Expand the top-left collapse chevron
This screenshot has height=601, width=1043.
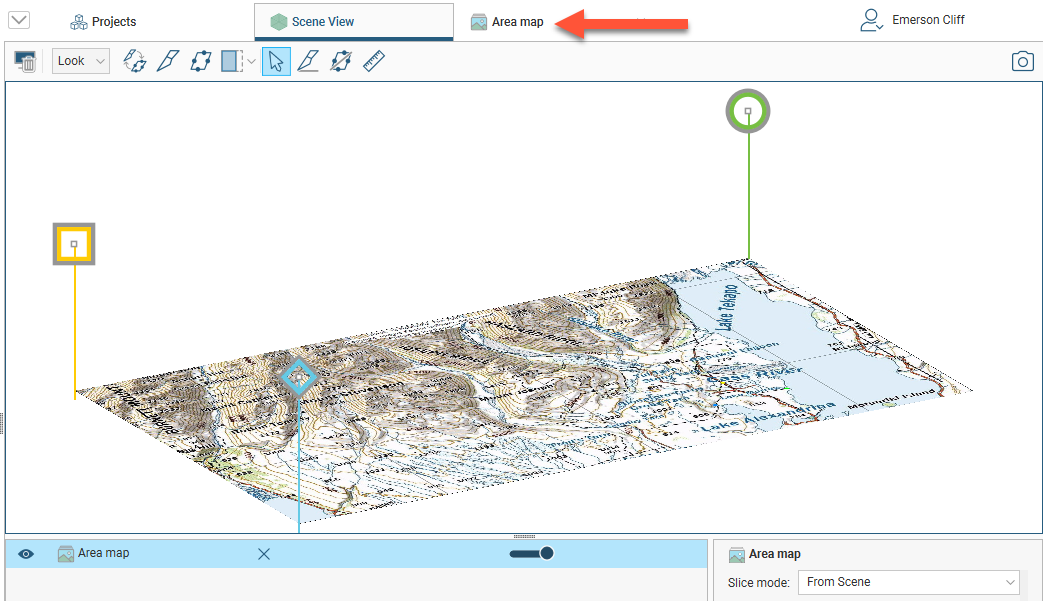click(x=19, y=20)
